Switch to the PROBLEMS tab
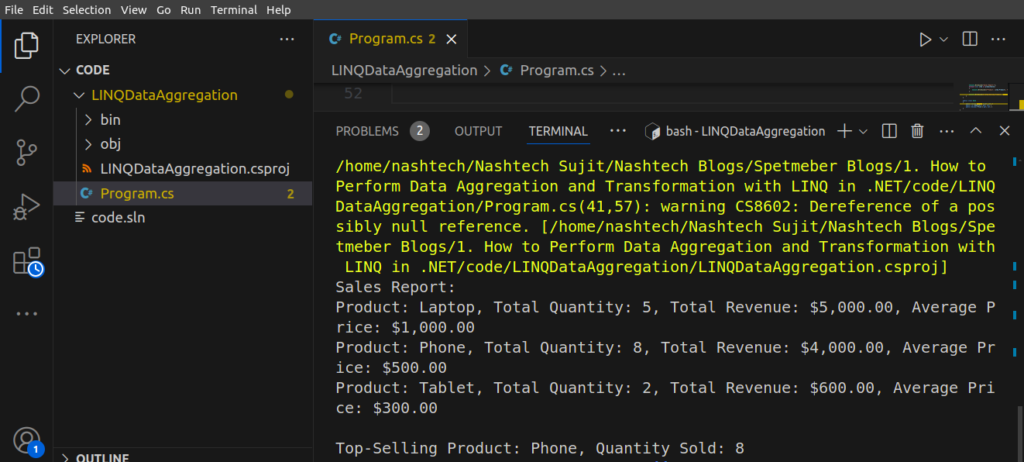 367,131
